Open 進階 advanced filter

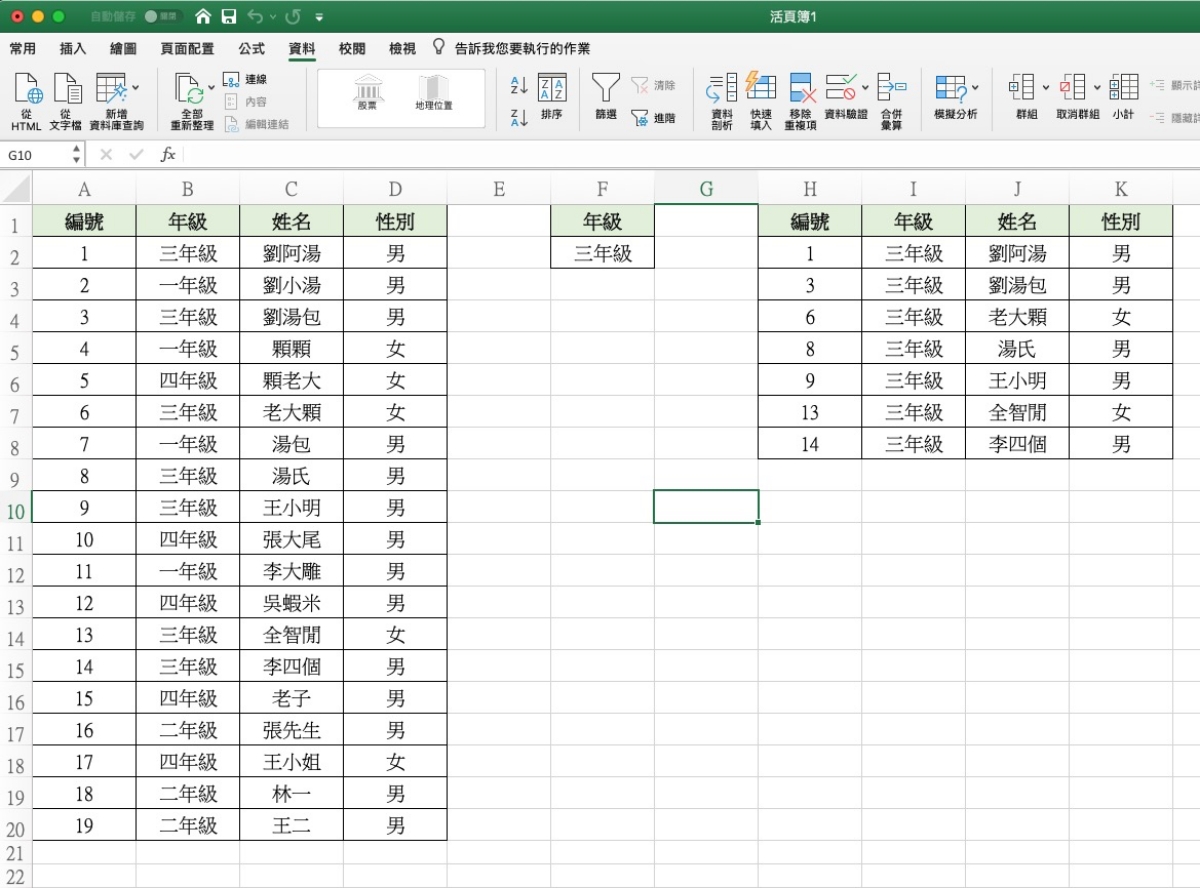(654, 117)
